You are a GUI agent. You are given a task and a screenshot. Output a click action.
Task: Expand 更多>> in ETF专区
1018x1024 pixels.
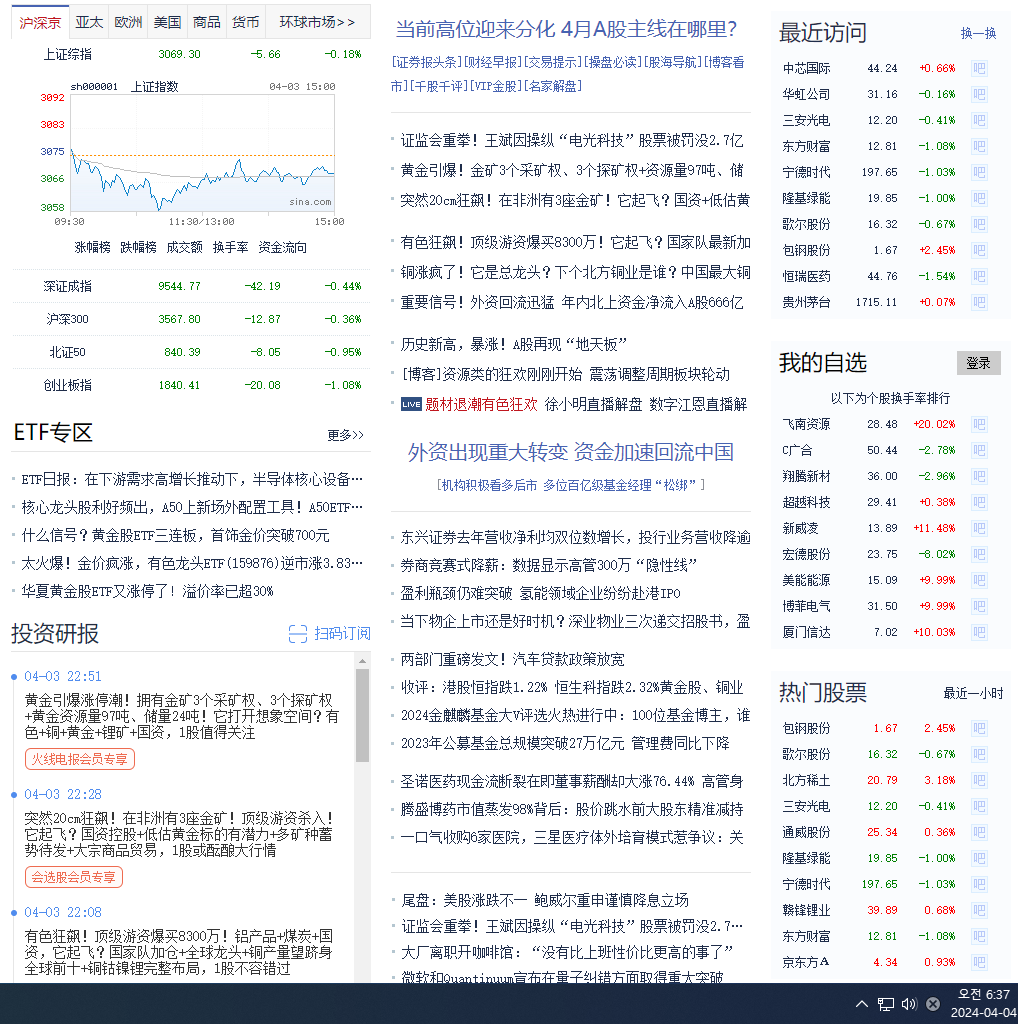[345, 435]
